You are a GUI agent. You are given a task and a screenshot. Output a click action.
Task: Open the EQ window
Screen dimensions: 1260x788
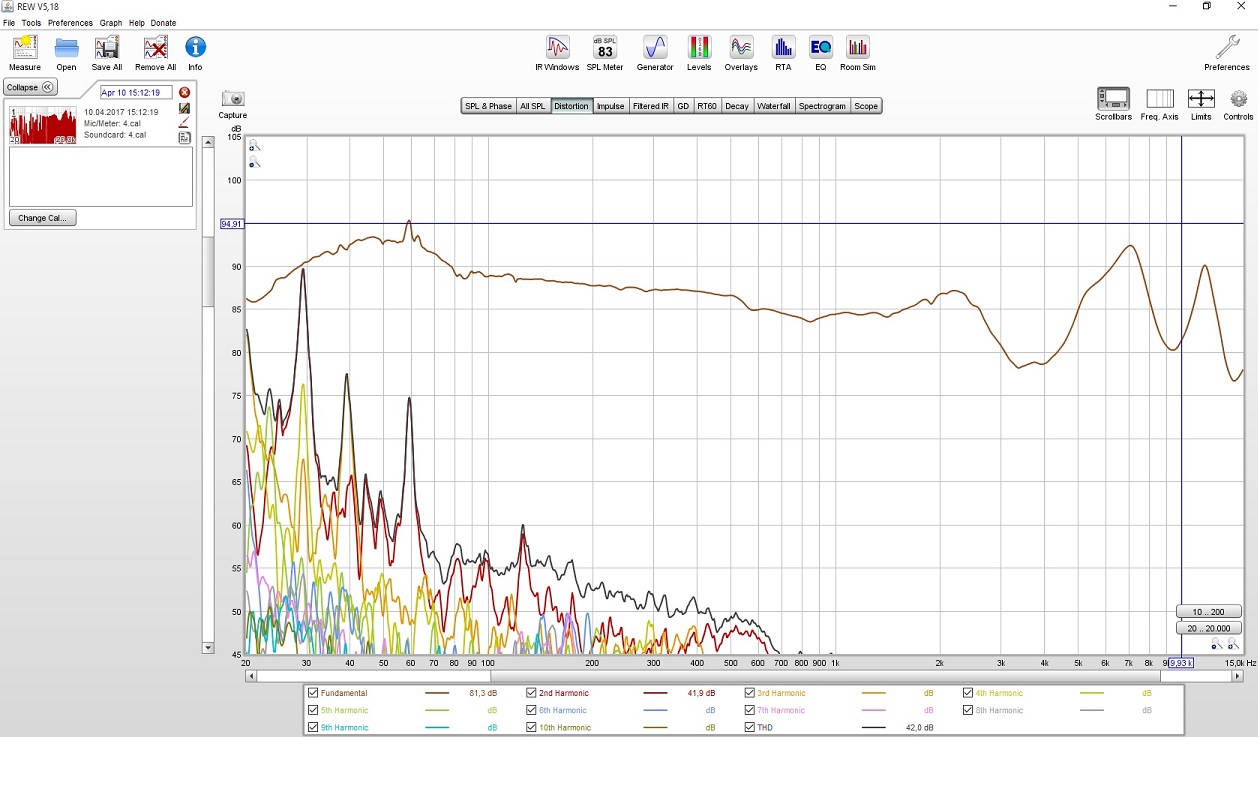coord(820,48)
